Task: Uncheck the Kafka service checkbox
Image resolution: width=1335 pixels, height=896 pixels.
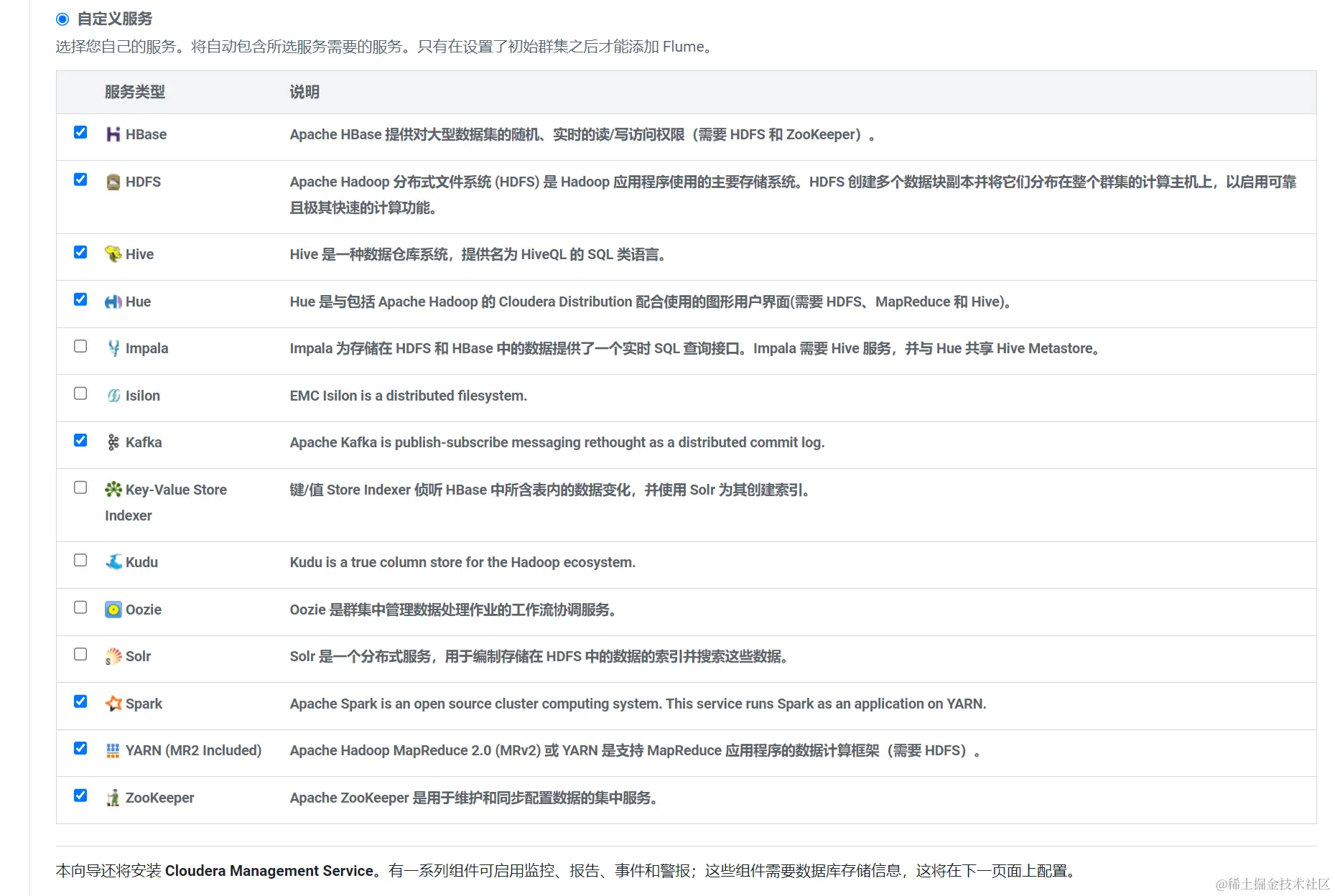Action: tap(80, 440)
